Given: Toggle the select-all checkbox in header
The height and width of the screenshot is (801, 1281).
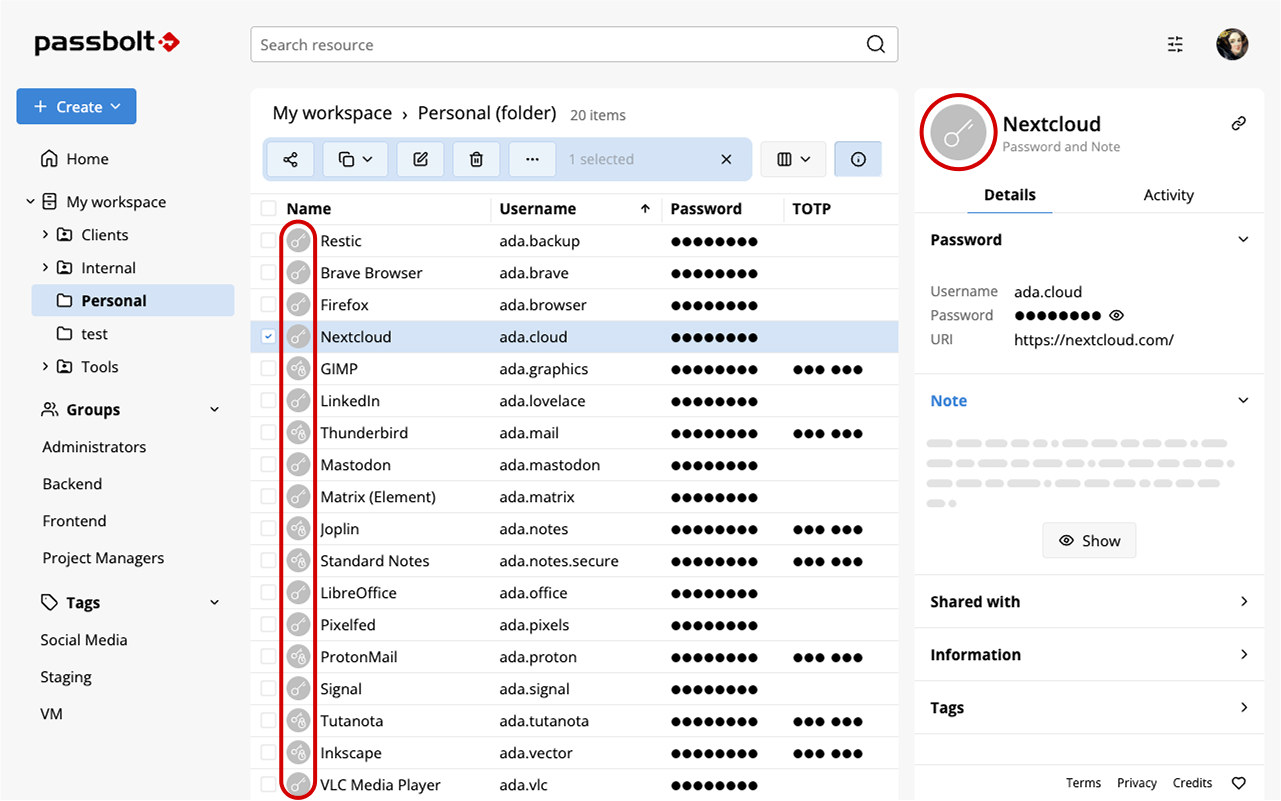Looking at the screenshot, I should tap(268, 208).
